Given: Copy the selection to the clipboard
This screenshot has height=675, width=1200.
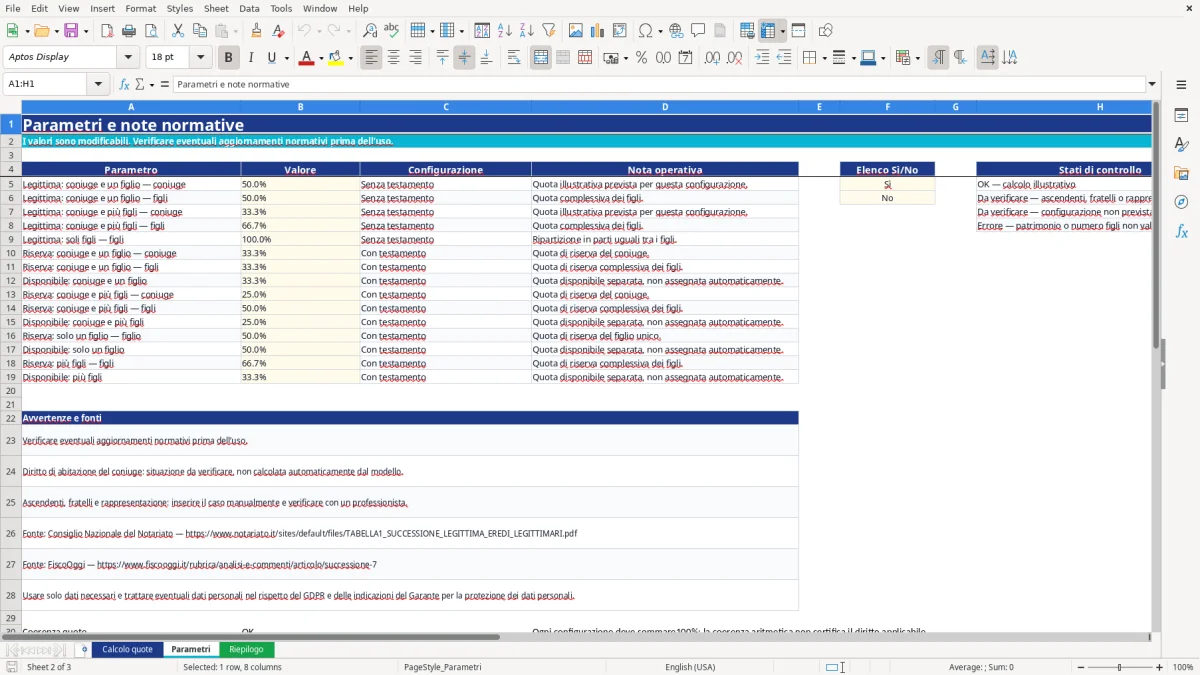Looking at the screenshot, I should click(200, 31).
